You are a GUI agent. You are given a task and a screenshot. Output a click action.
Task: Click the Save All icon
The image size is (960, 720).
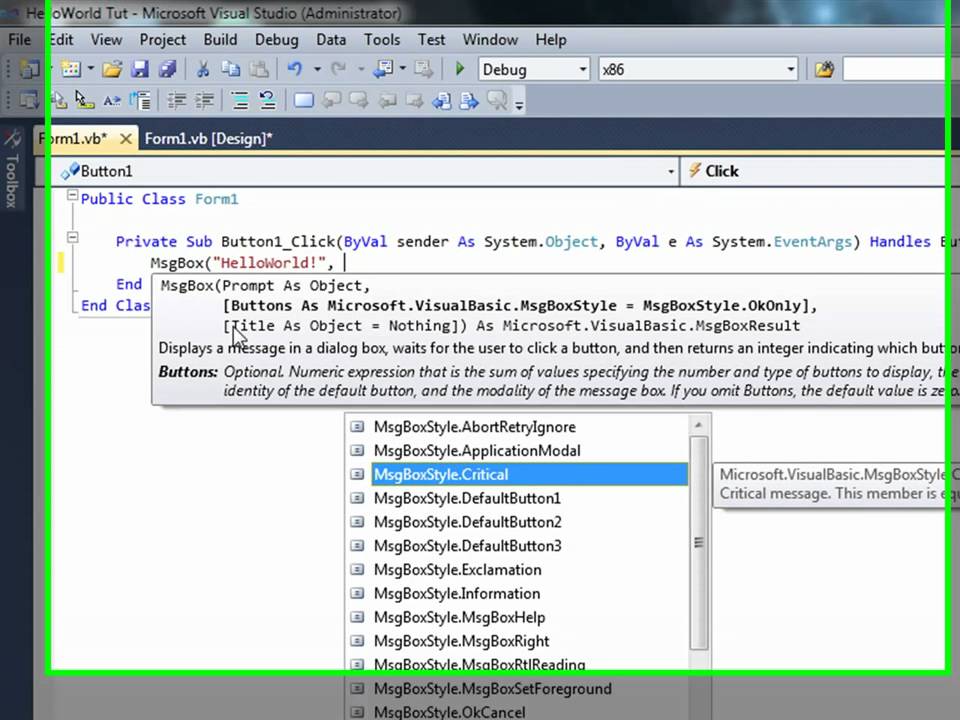click(168, 69)
